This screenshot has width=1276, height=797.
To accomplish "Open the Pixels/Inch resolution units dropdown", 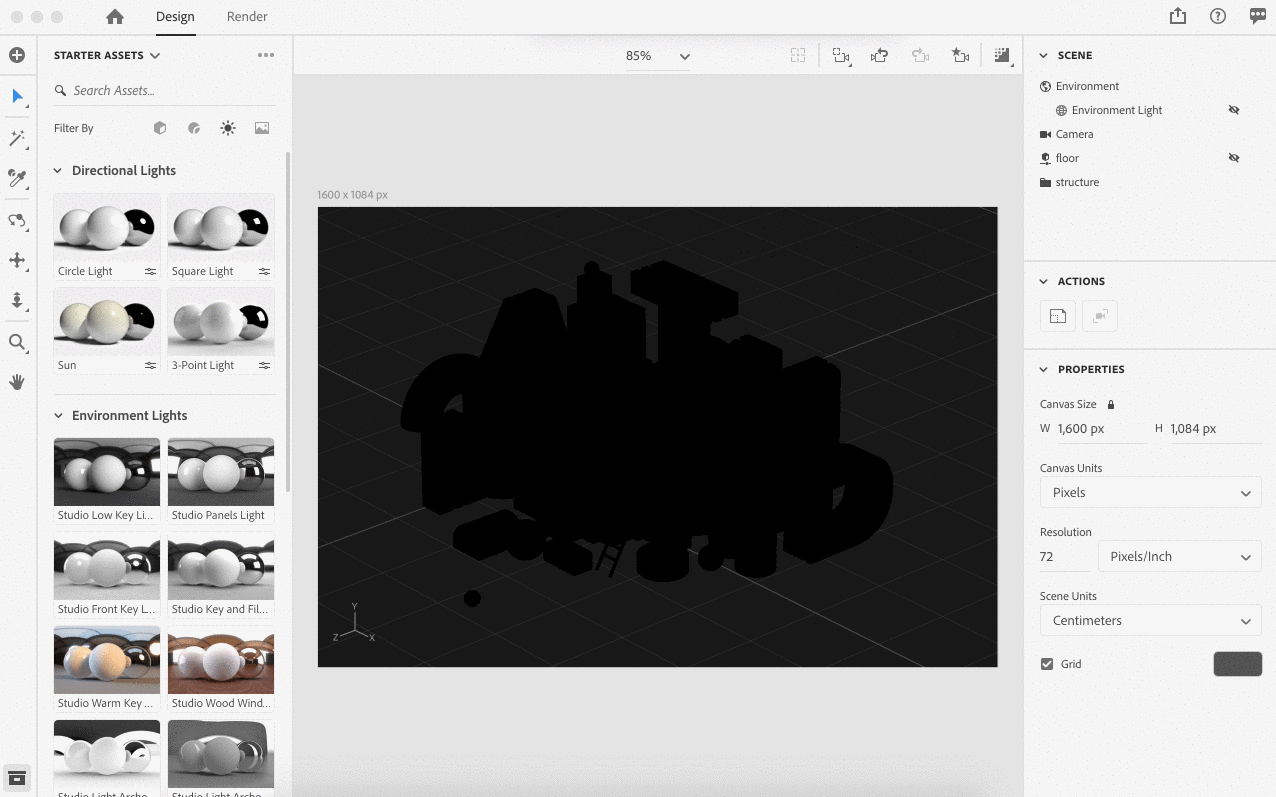I will pos(1180,556).
